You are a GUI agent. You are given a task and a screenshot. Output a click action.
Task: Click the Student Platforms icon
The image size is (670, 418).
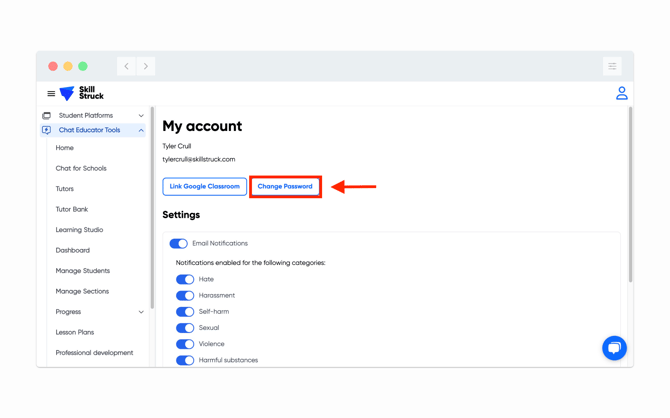[x=46, y=116]
